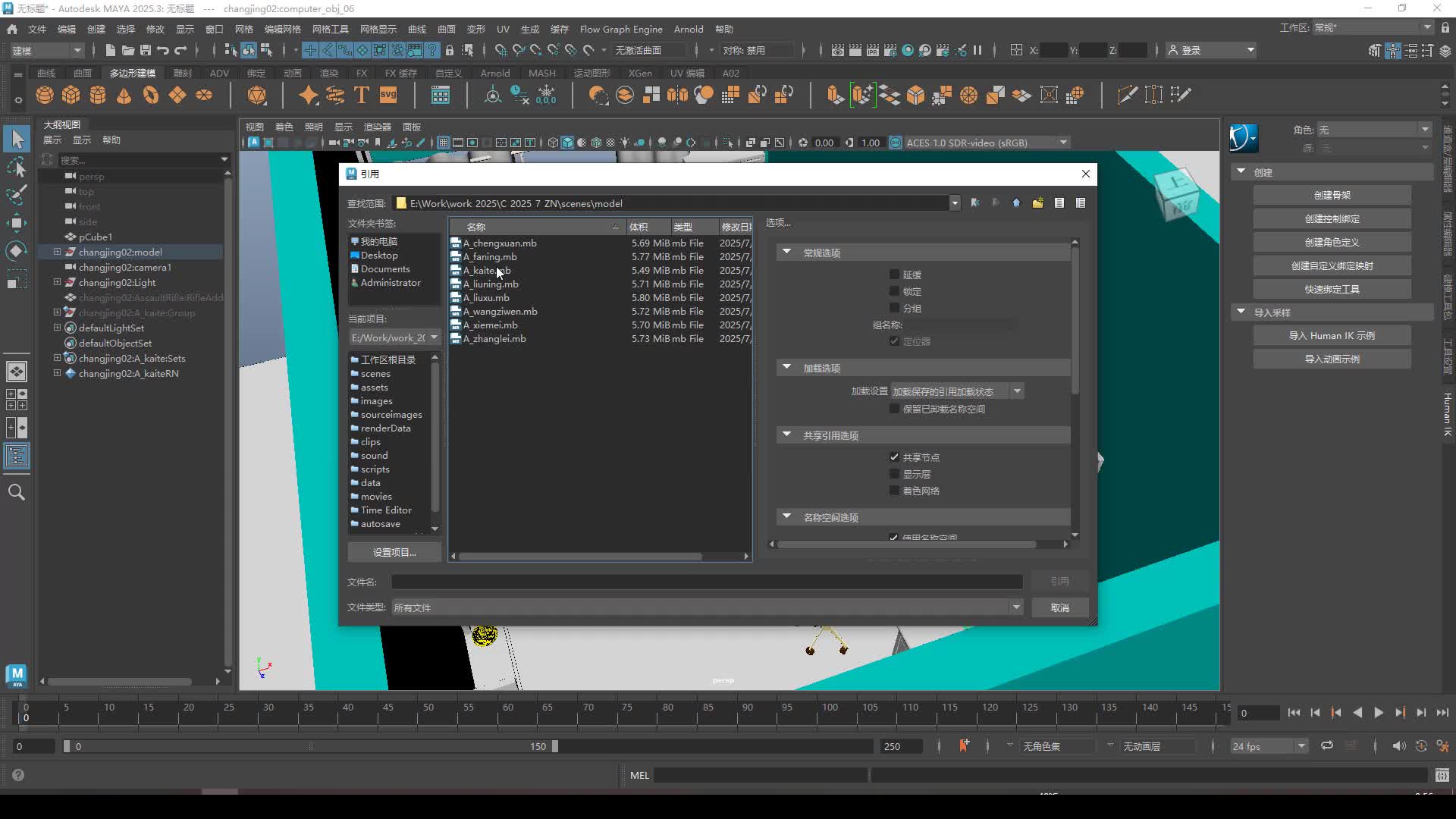Enable the 延迟 checkbox
The height and width of the screenshot is (819, 1456).
click(x=894, y=275)
